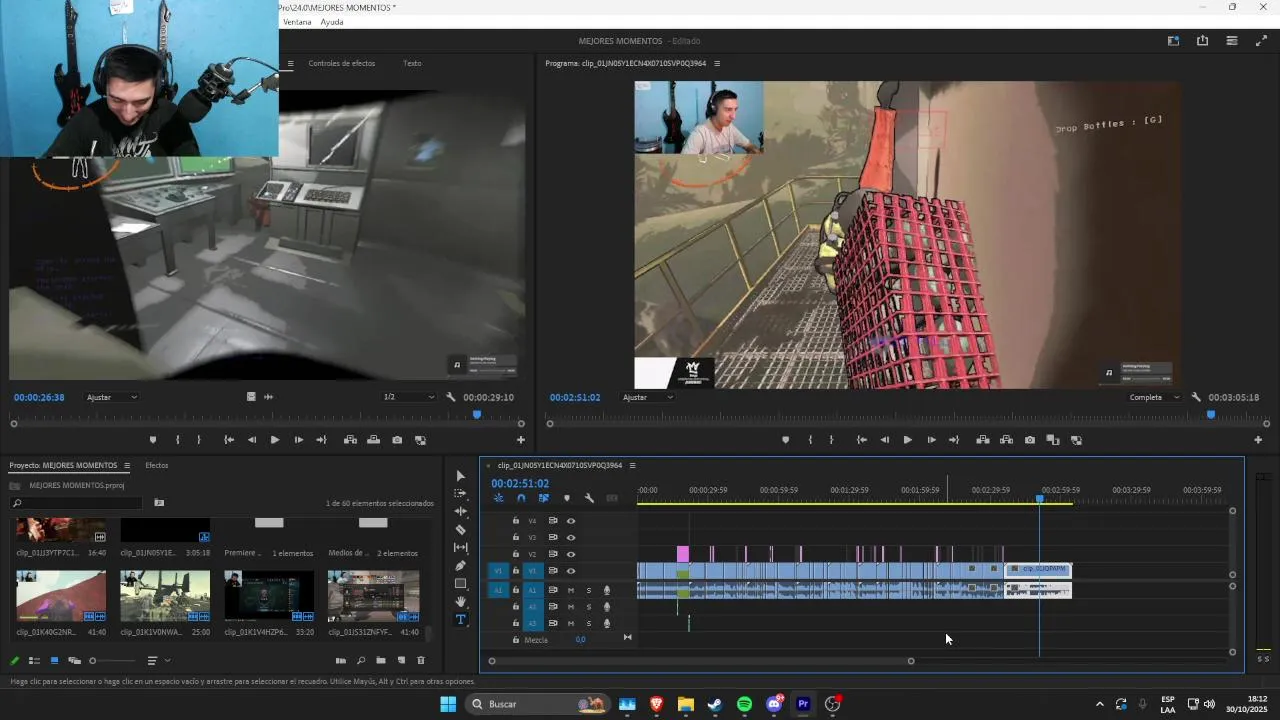The height and width of the screenshot is (720, 1280).
Task: Select the Razor tool
Action: click(461, 530)
